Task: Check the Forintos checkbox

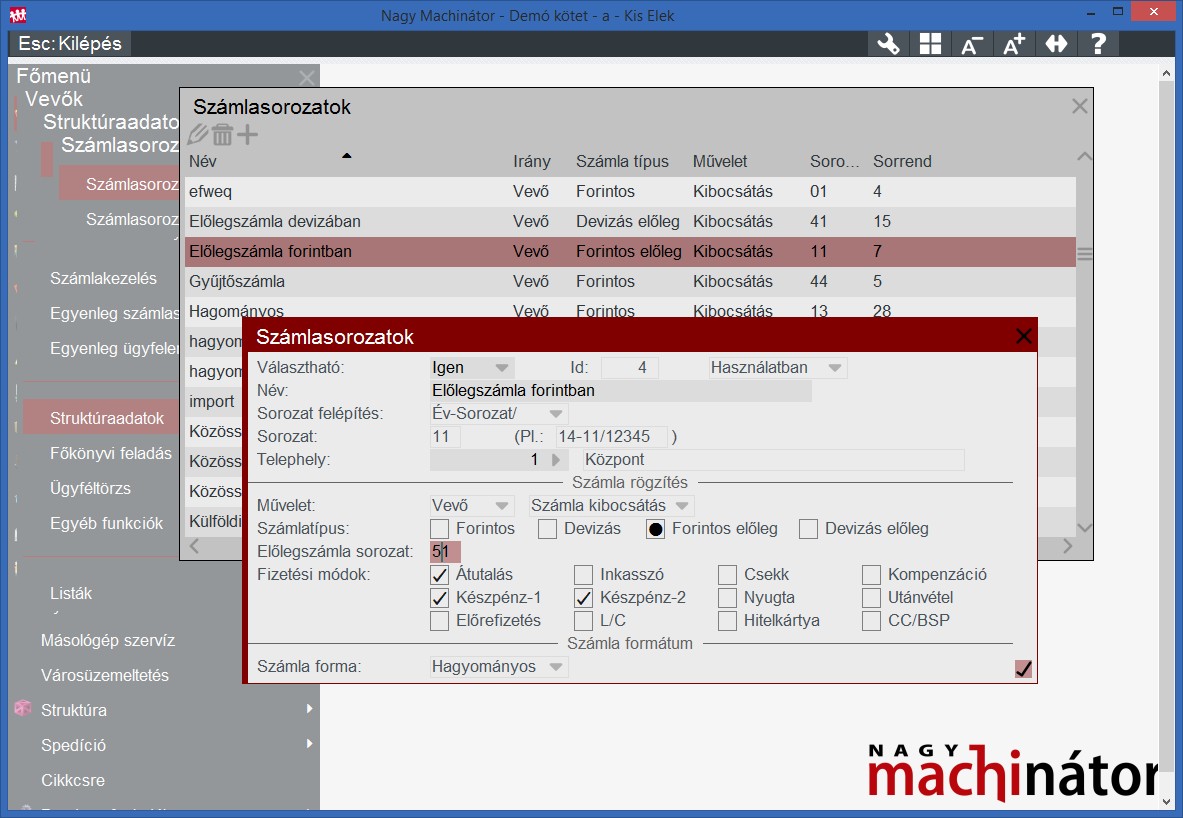Action: tap(439, 529)
